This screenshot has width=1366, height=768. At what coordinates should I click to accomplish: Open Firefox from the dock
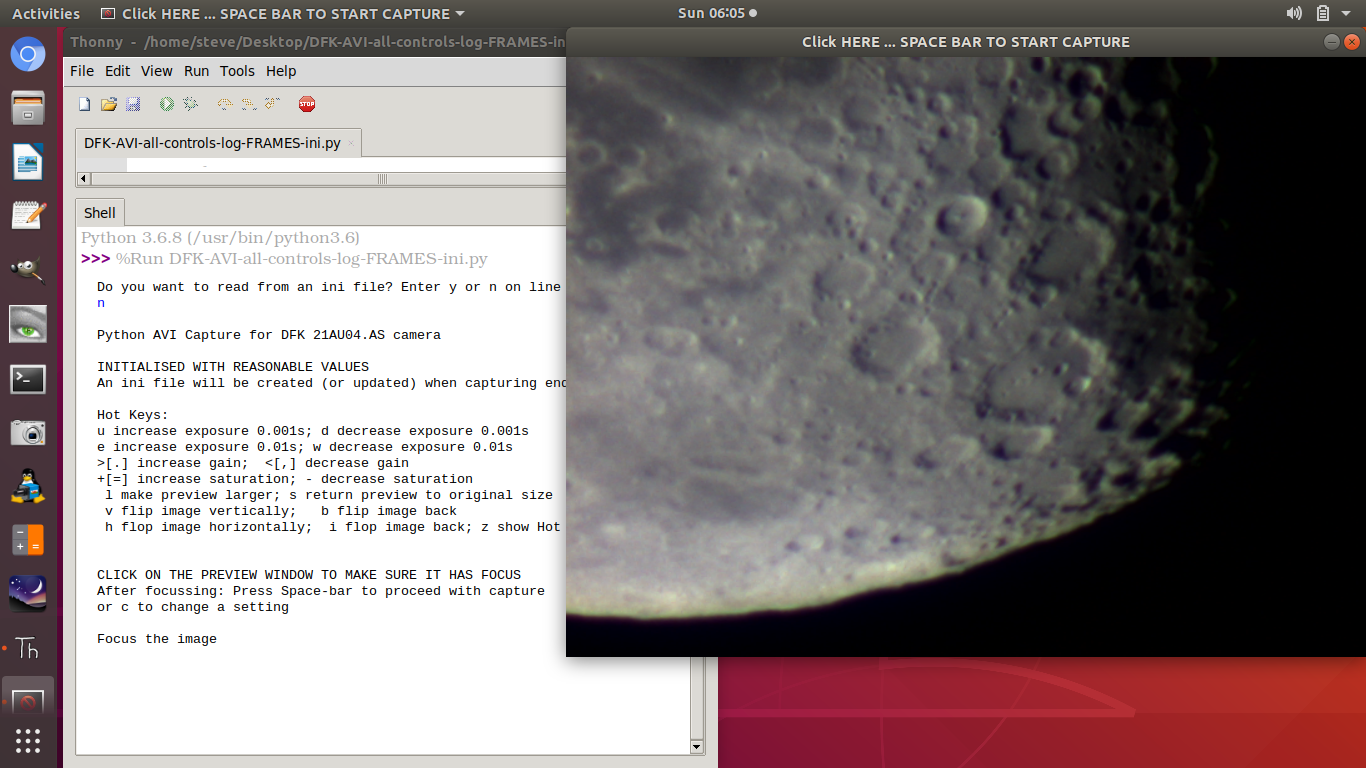(27, 54)
